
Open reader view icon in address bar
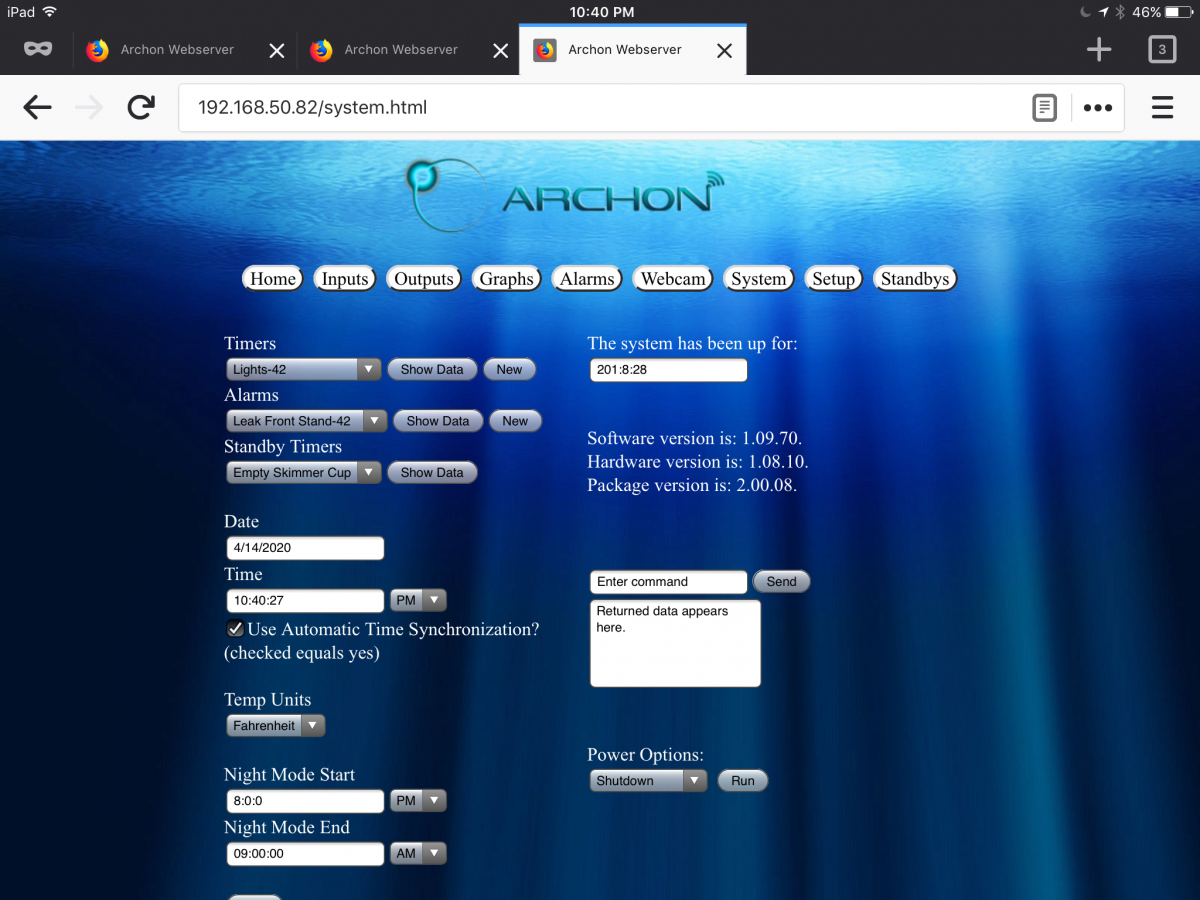(1044, 108)
